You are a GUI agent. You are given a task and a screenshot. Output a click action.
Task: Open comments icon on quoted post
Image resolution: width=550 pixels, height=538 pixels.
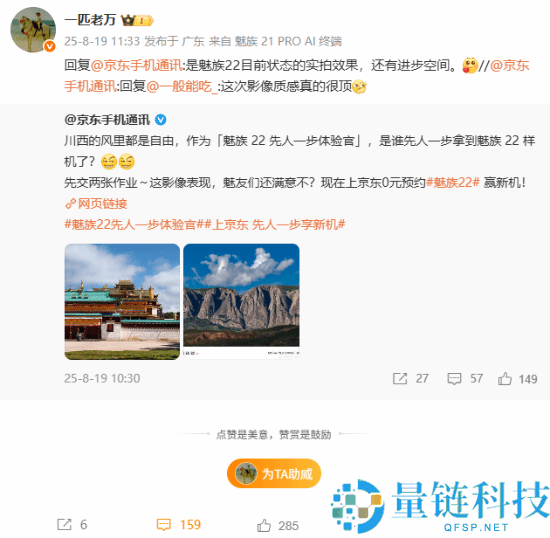pos(454,379)
